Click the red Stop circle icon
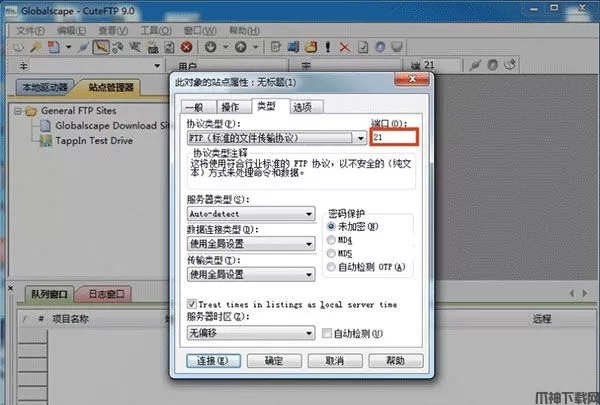600x405 pixels. click(x=186, y=47)
